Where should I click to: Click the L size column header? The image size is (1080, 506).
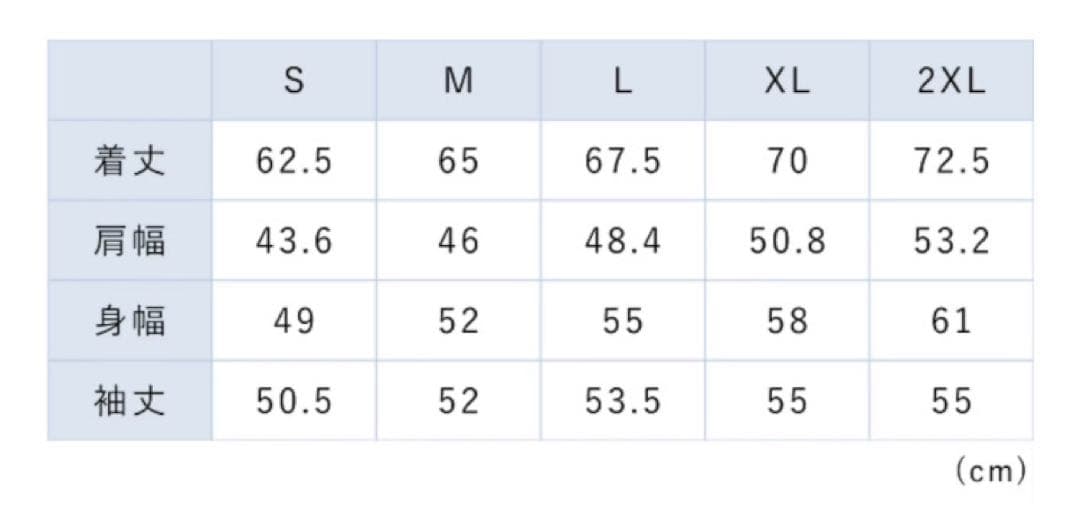623,81
